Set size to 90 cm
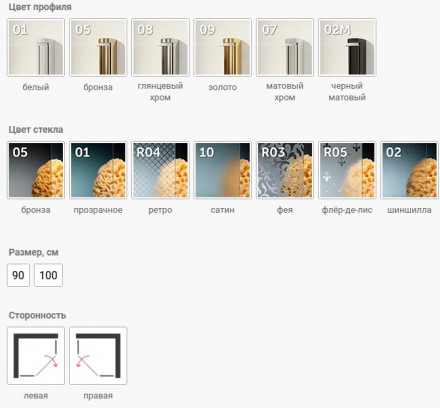The image size is (440, 408). [18, 275]
